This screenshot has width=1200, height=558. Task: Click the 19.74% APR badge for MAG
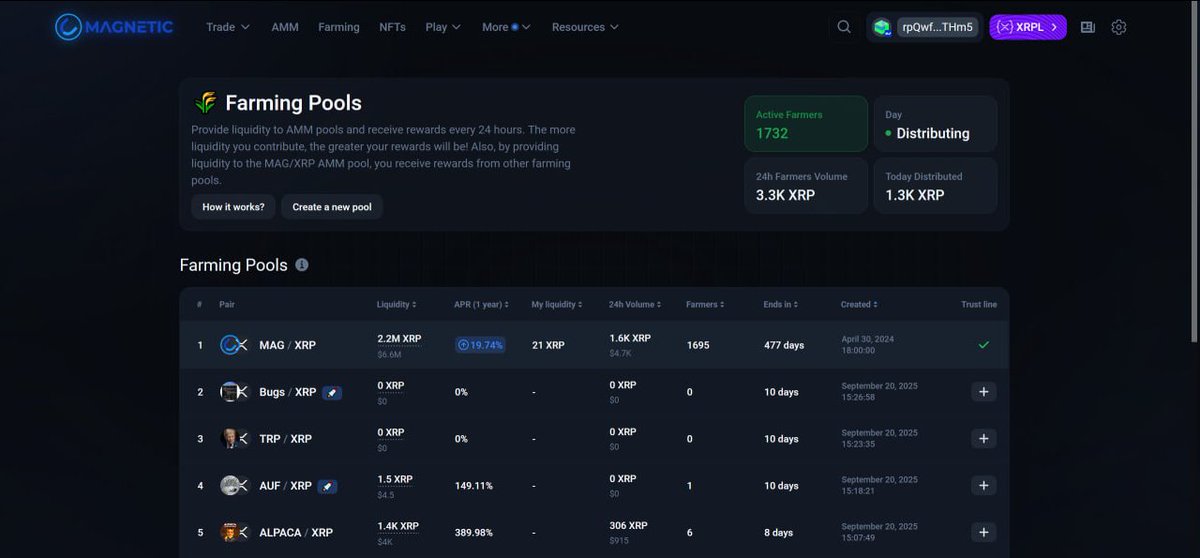pos(480,345)
